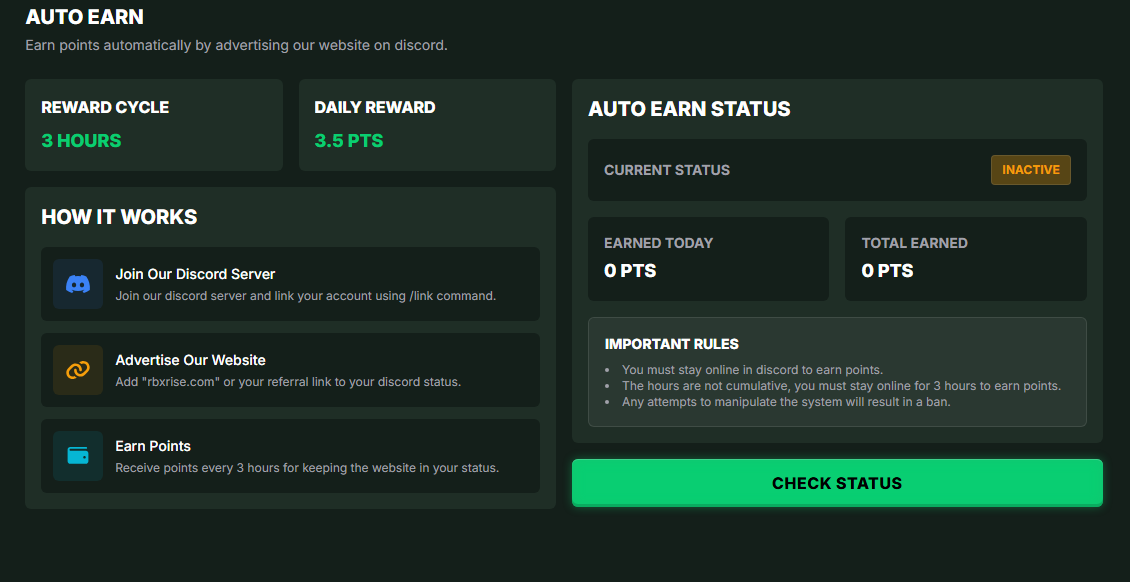This screenshot has height=582, width=1130.
Task: Click the Important Rules heading
Action: click(672, 344)
